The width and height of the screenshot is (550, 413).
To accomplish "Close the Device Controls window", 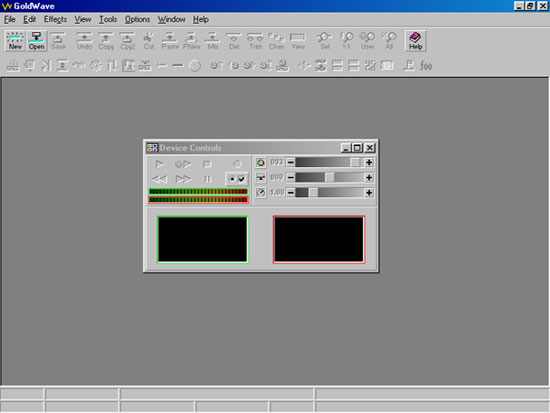I will pyautogui.click(x=370, y=148).
